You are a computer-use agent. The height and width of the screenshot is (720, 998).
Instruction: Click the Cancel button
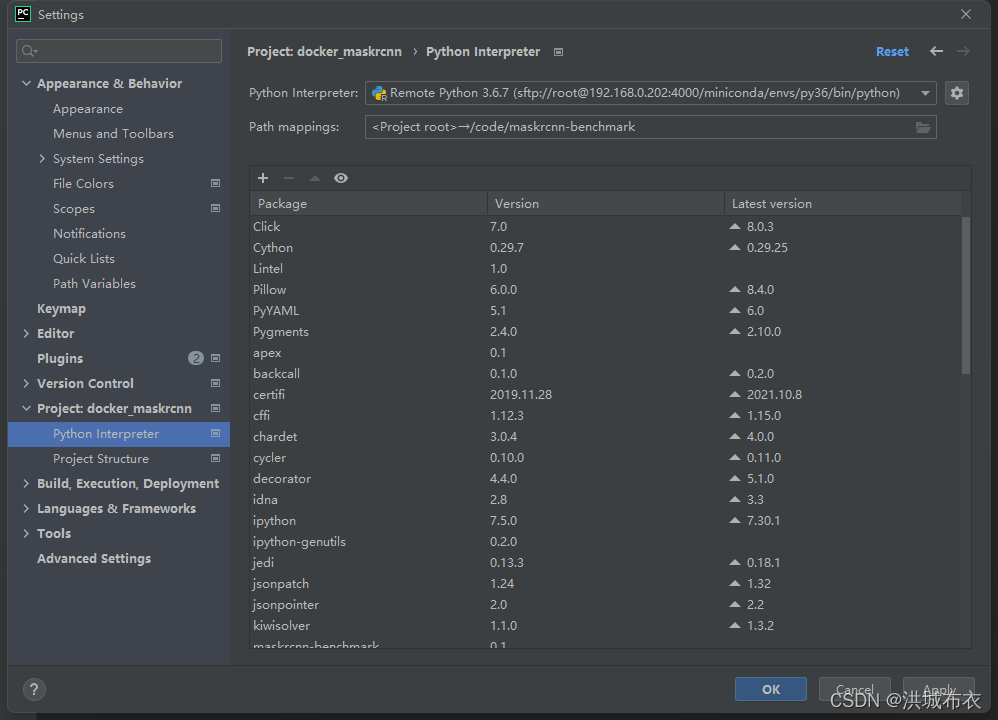[x=854, y=689]
